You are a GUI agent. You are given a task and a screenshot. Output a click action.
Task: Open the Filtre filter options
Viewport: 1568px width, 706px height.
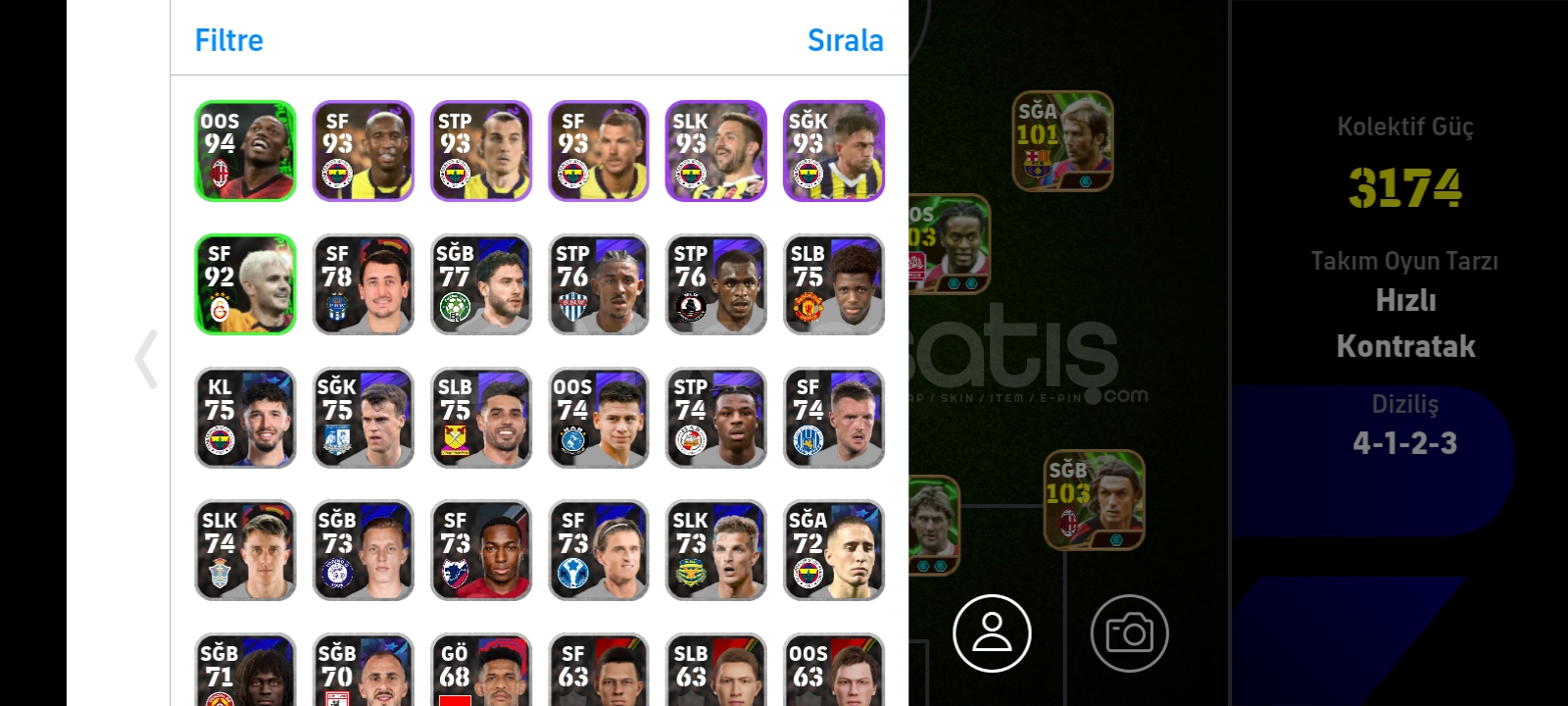tap(229, 40)
